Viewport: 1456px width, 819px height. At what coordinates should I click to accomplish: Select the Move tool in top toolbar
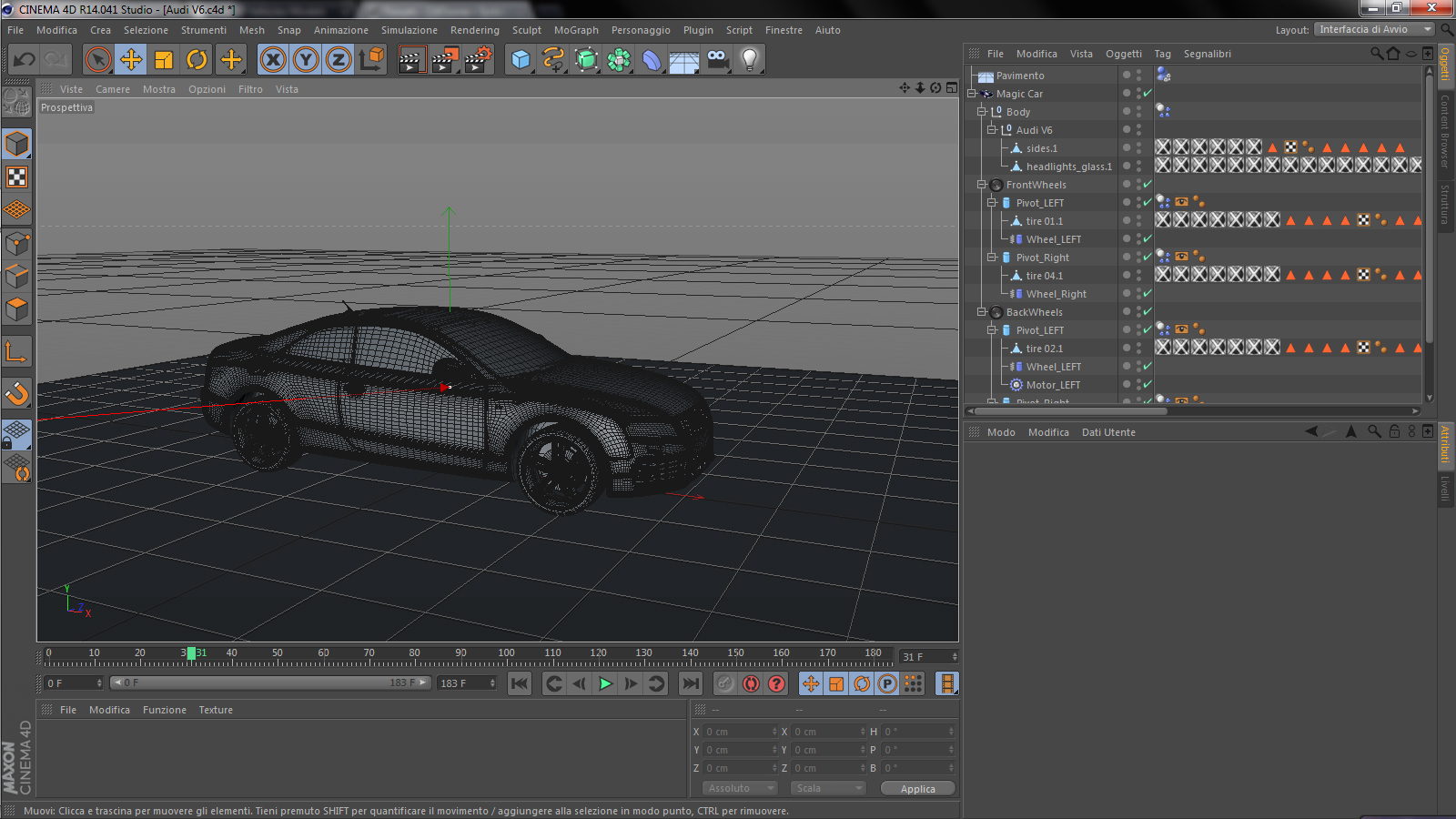(x=131, y=60)
